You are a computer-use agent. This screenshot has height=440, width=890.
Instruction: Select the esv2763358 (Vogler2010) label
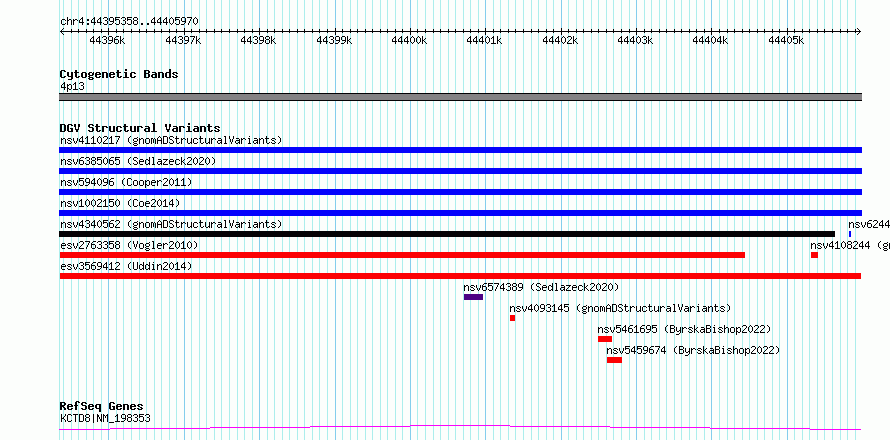[129, 245]
